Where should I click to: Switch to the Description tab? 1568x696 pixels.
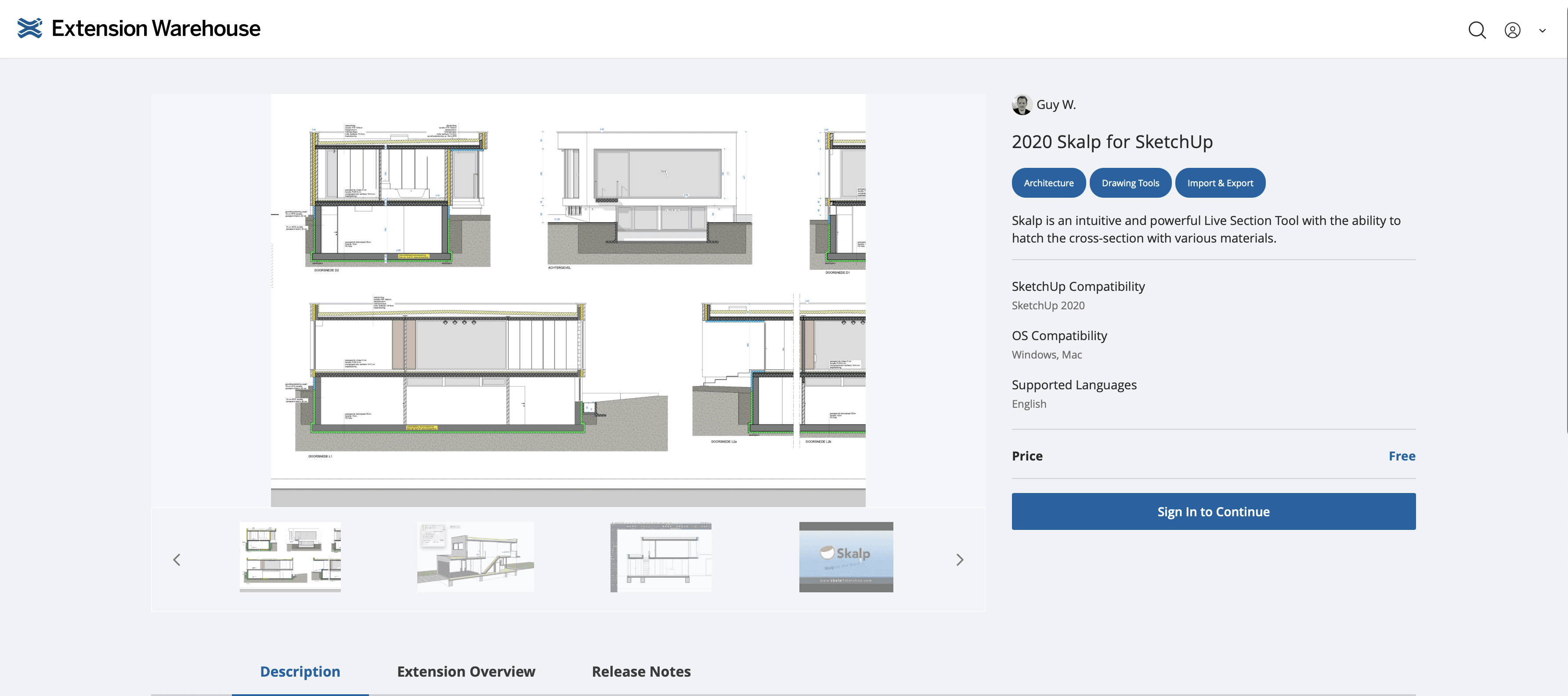pos(300,671)
